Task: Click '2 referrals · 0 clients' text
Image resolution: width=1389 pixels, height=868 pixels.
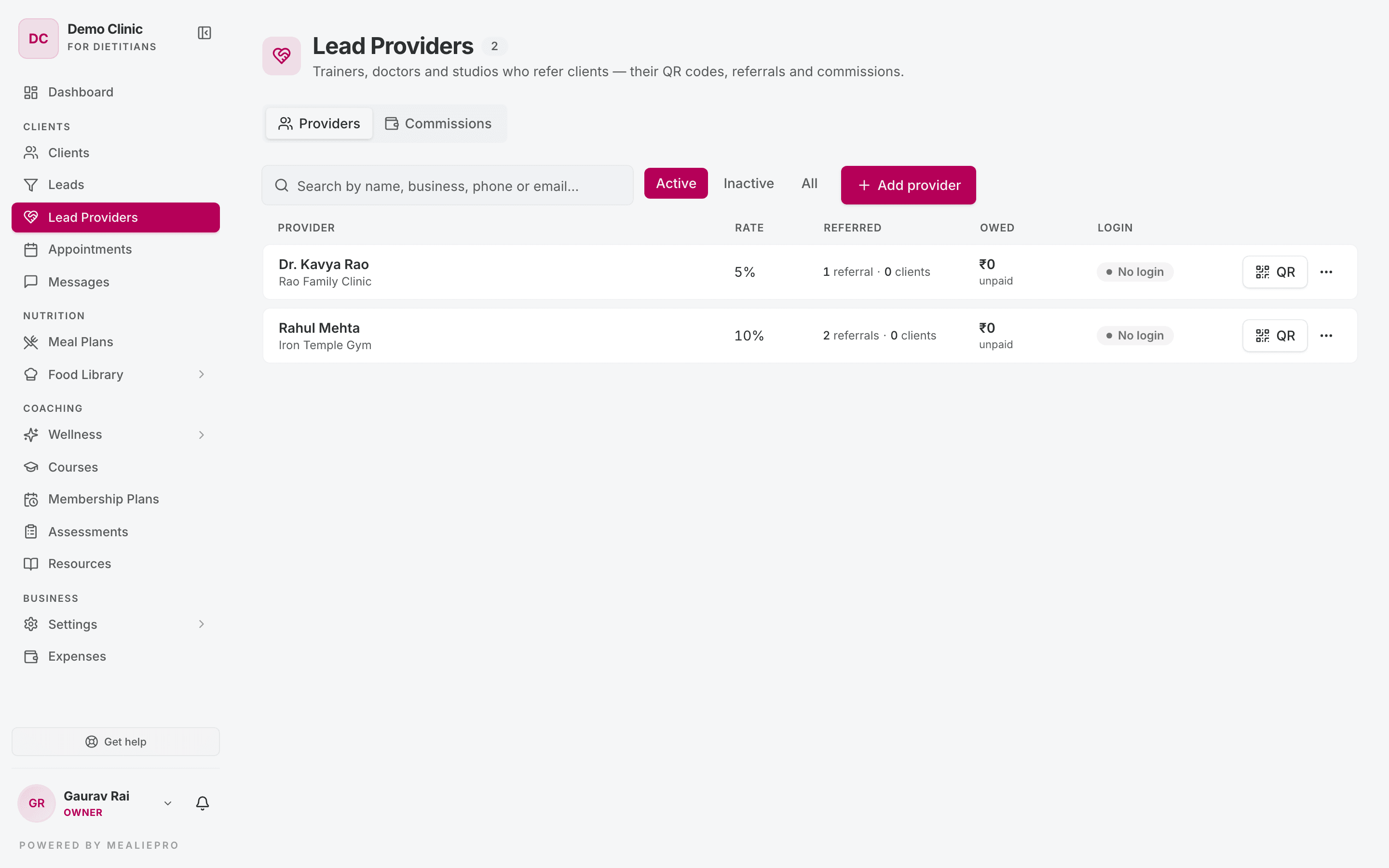Action: point(879,336)
